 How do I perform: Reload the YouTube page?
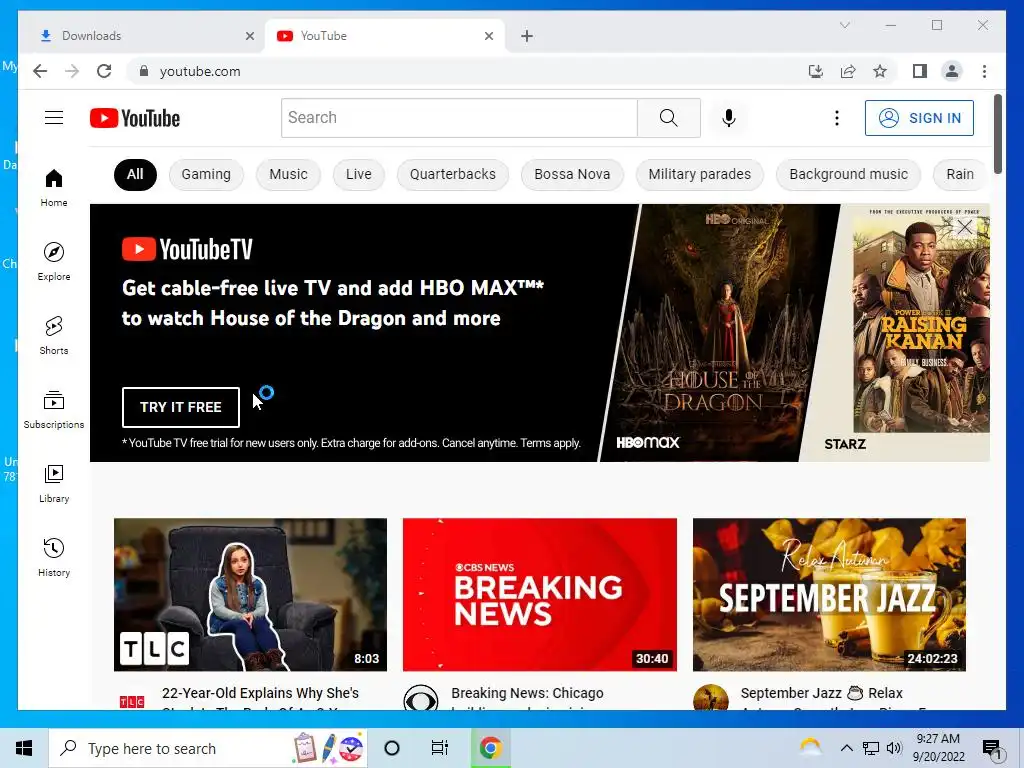104,71
